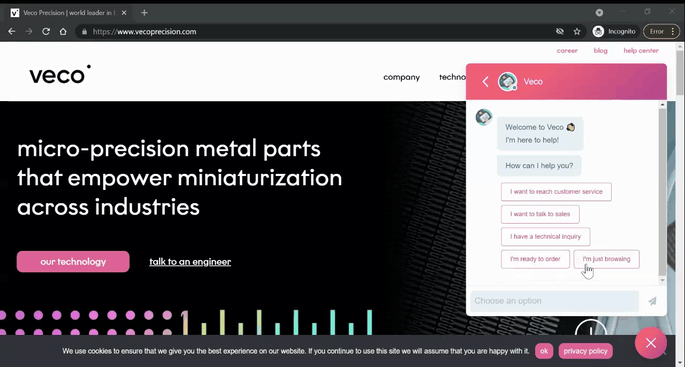Open a new browser tab
The width and height of the screenshot is (685, 367).
point(145,13)
